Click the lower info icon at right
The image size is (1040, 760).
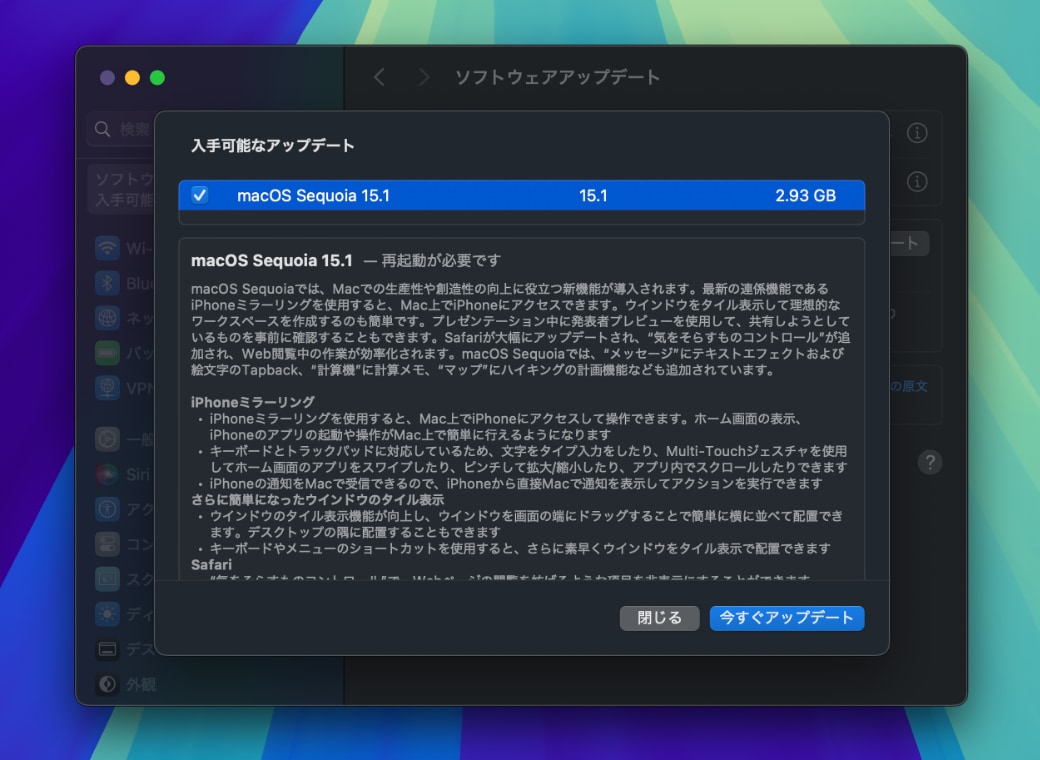(917, 181)
